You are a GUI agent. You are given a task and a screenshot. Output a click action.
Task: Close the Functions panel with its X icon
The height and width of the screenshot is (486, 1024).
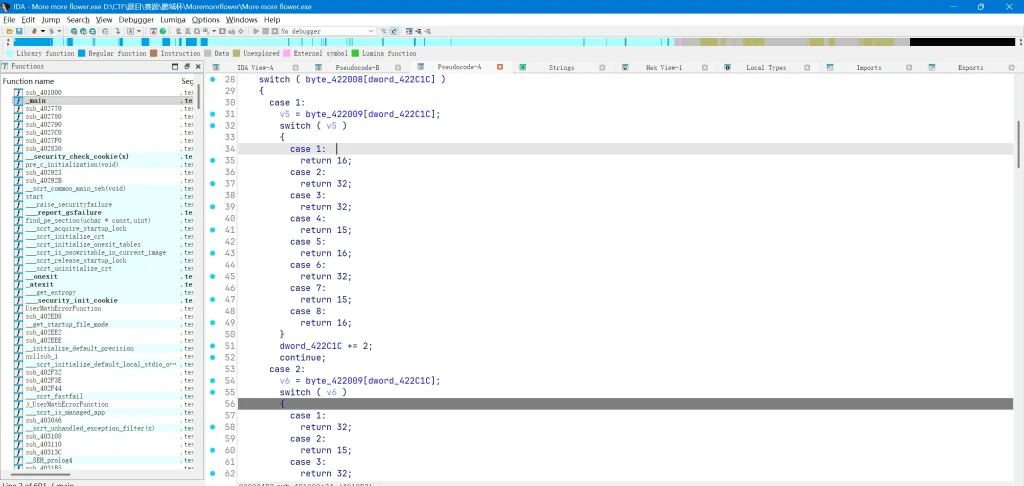(198, 66)
